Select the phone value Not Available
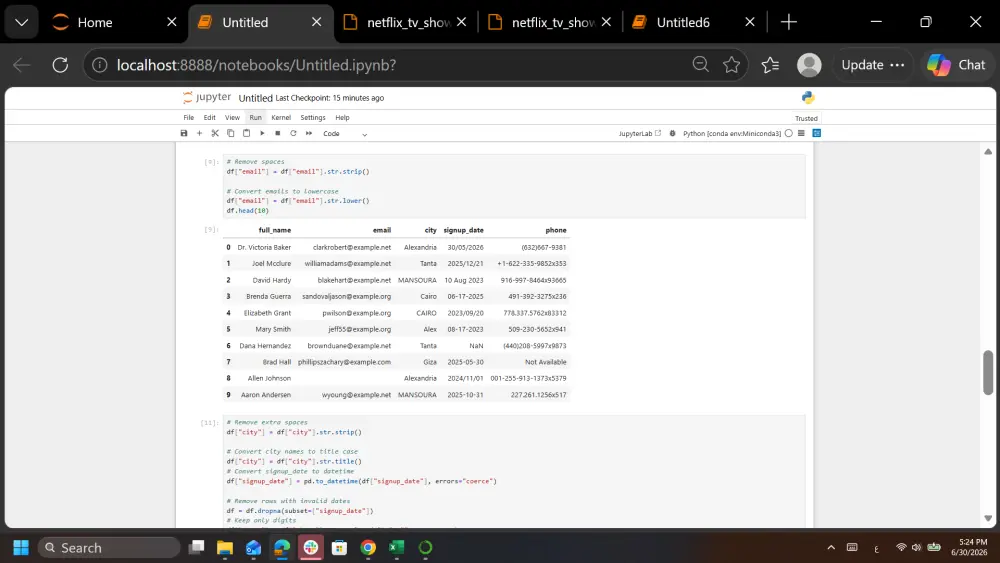The height and width of the screenshot is (563, 1000). click(x=545, y=362)
